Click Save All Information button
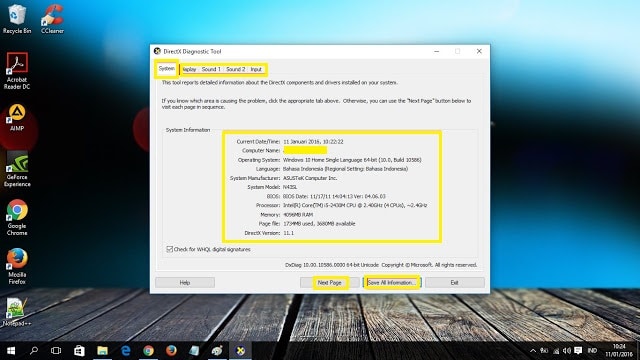 (x=391, y=282)
